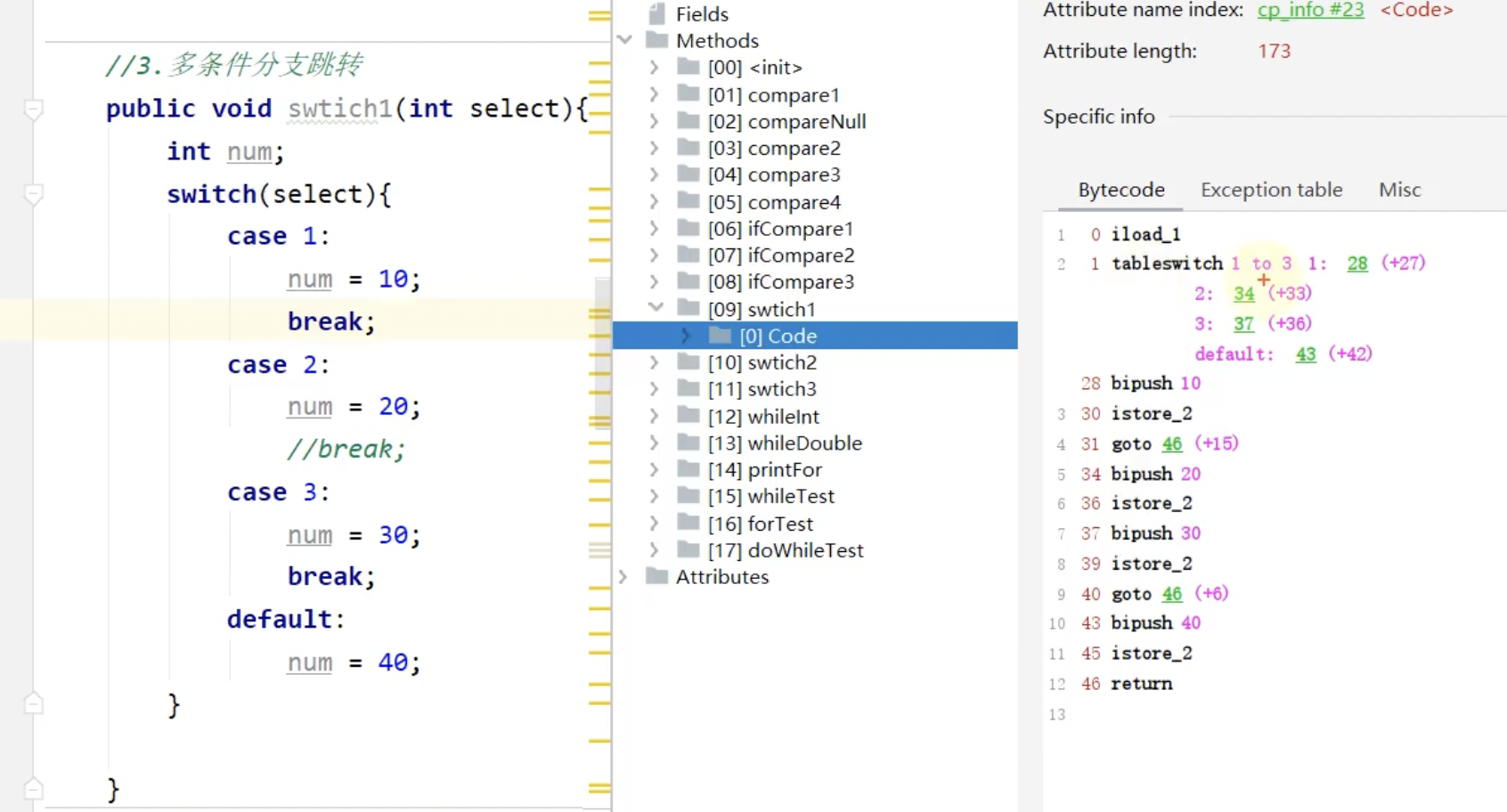Click the 'default:' label in code
This screenshot has width=1507, height=812.
pyautogui.click(x=286, y=619)
